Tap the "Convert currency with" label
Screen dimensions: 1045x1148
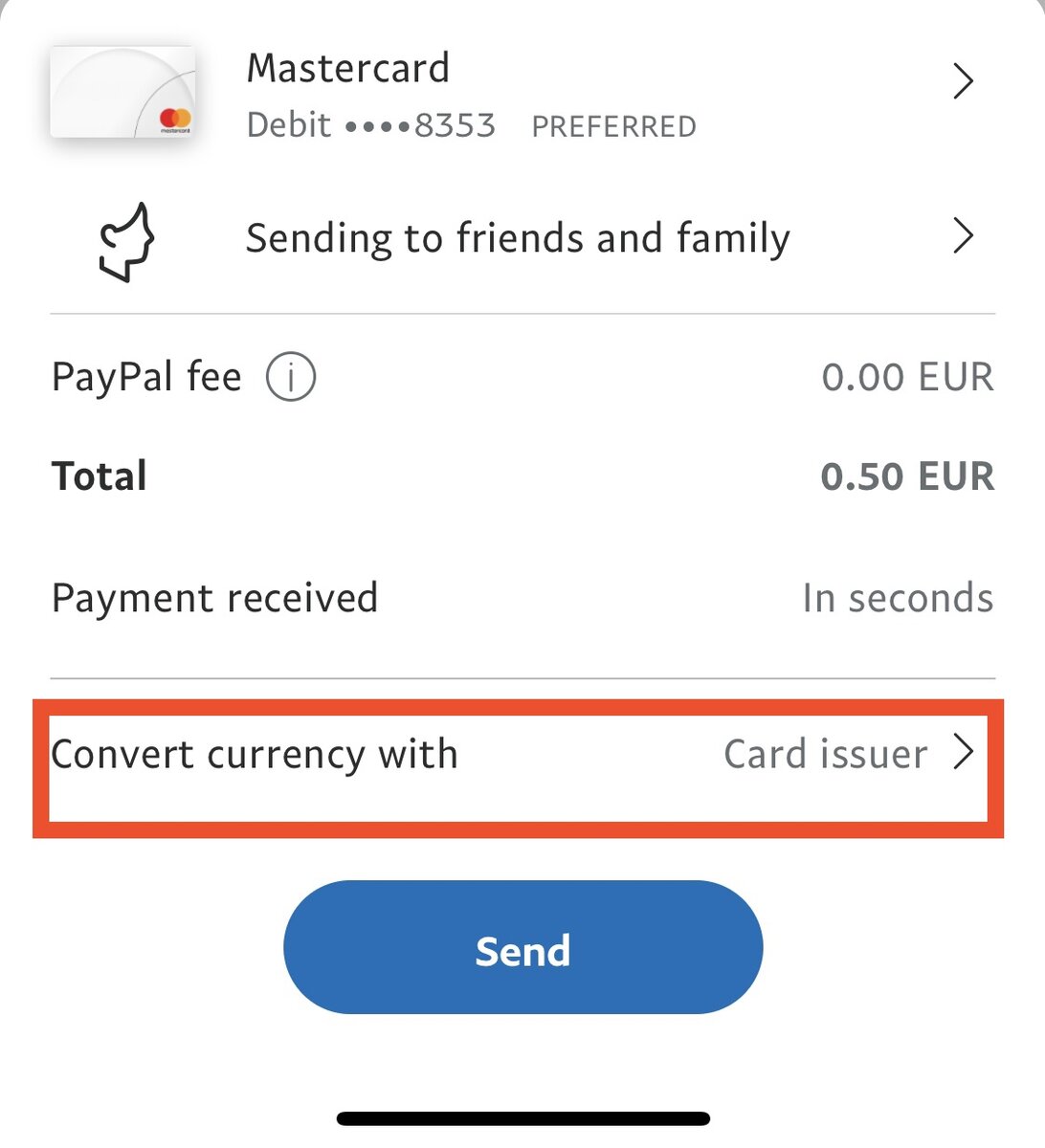[x=255, y=755]
